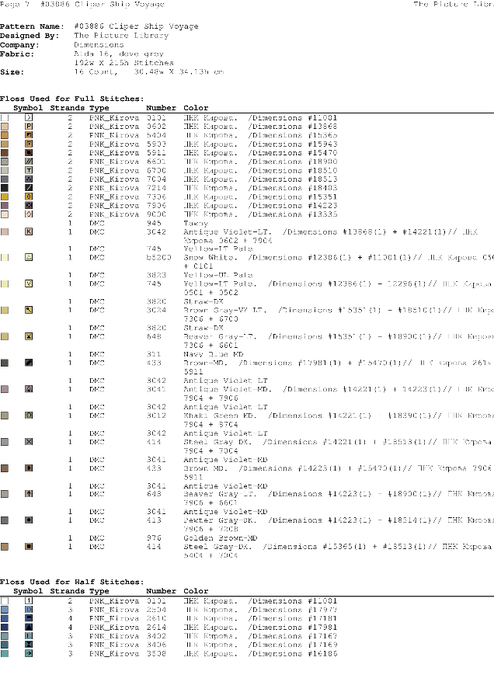Screen dimensions: 494x699
Task: Click the navy swatch for Navy Blue-MD Brown-MD blend
Action: [x=4, y=362]
